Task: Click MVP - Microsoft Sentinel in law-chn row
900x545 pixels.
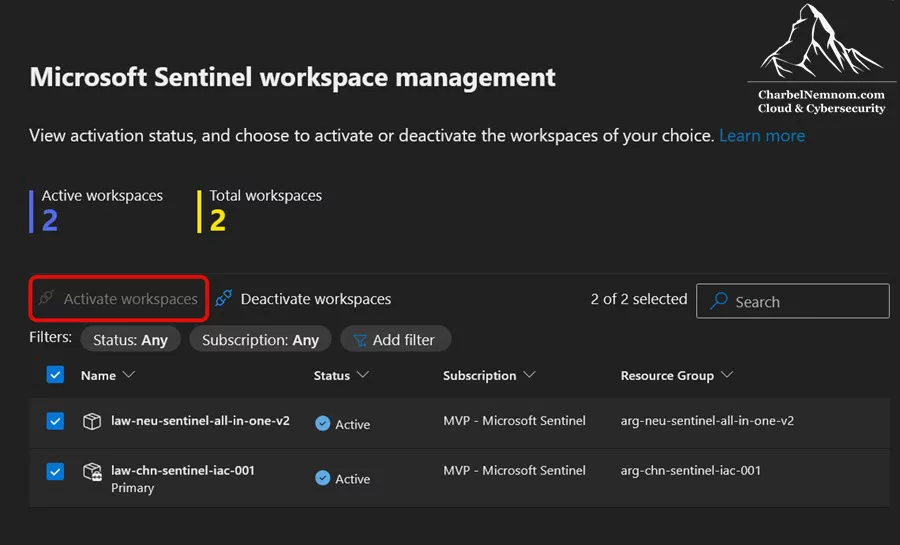Action: (x=514, y=470)
